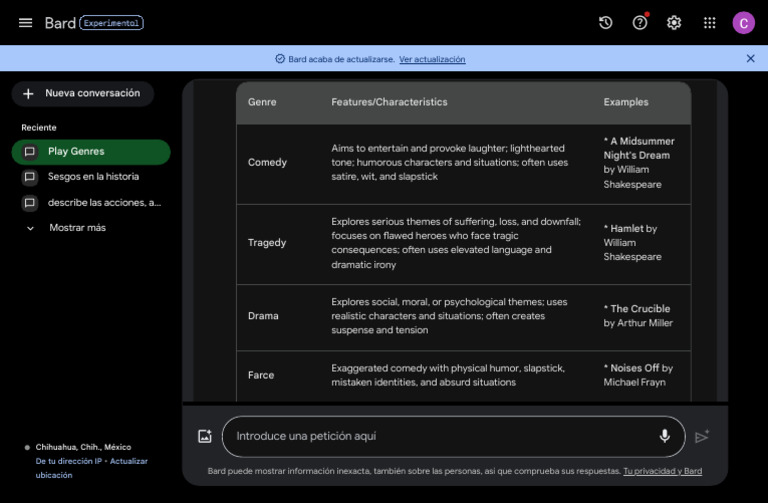Image resolution: width=768 pixels, height=503 pixels.
Task: Click the send prompt arrow icon
Action: (702, 436)
